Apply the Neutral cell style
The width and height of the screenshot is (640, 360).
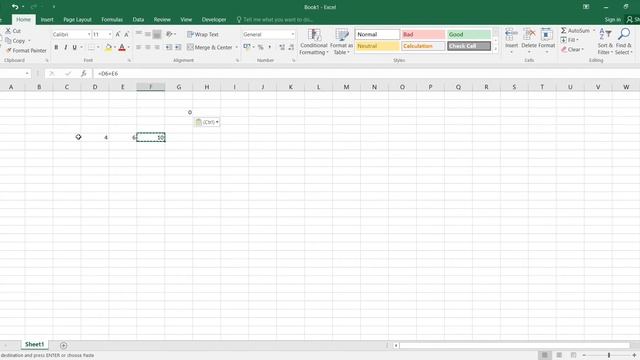pyautogui.click(x=378, y=46)
